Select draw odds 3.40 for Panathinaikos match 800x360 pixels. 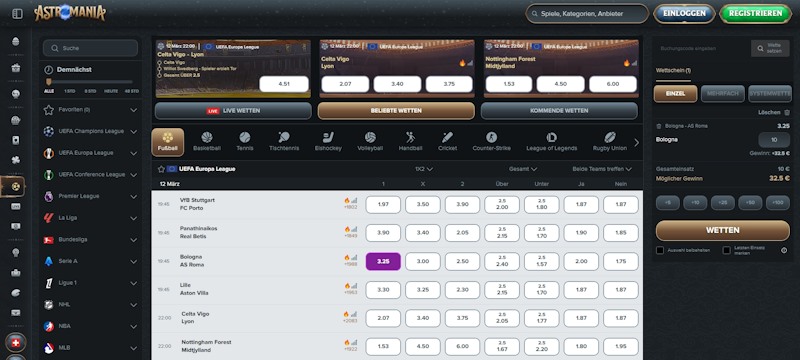(422, 233)
